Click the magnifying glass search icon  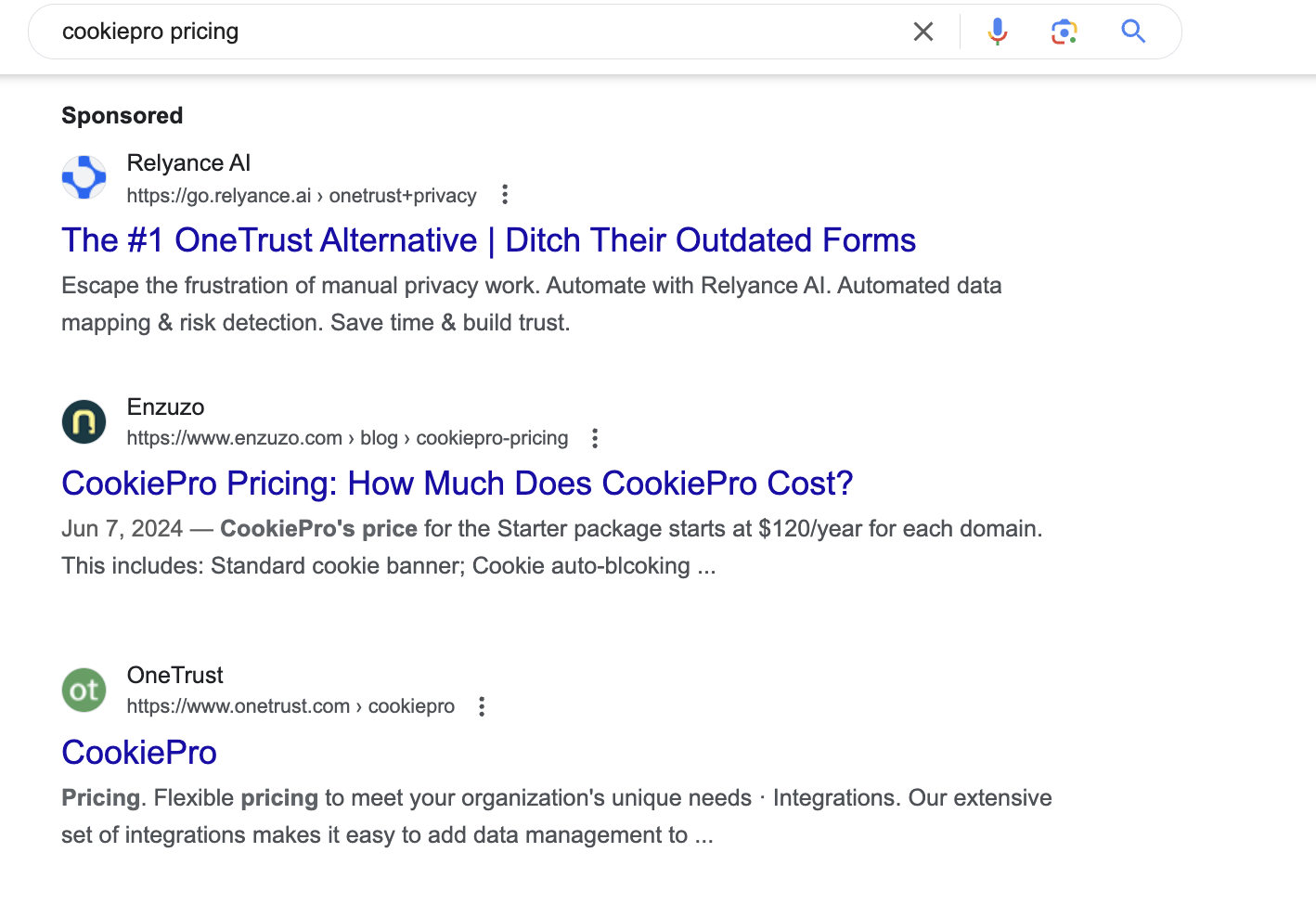click(x=1133, y=31)
